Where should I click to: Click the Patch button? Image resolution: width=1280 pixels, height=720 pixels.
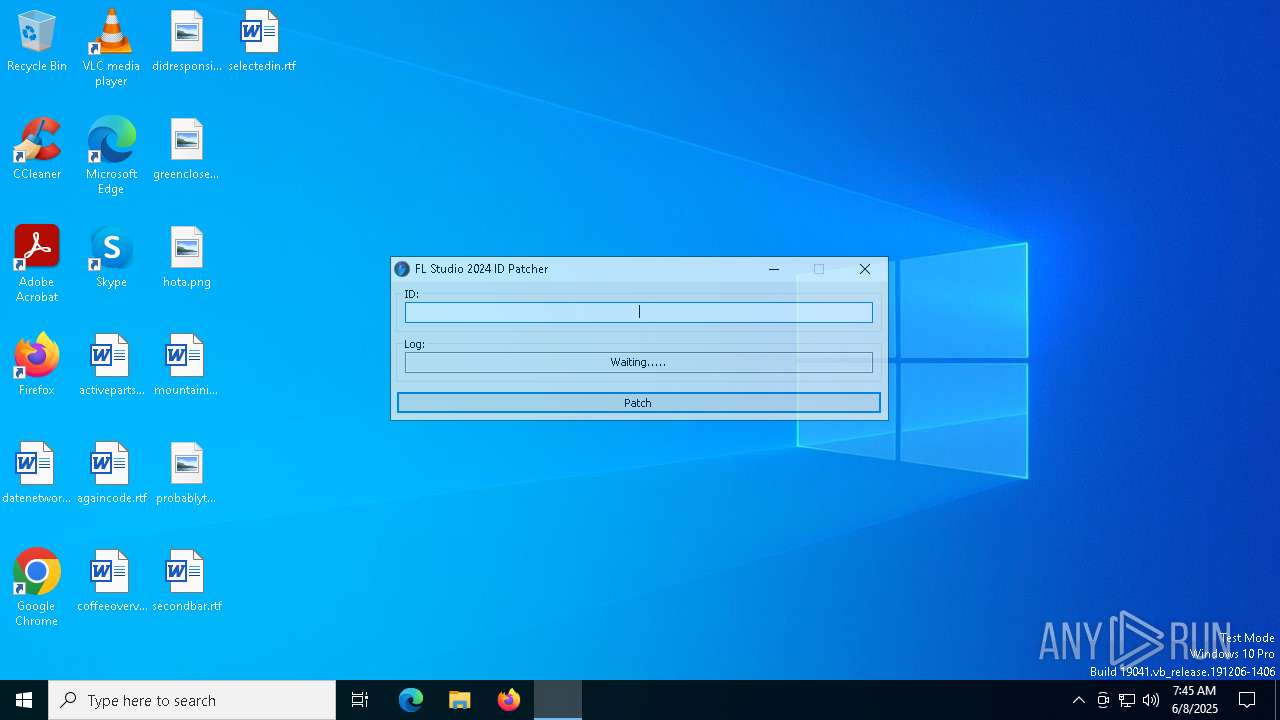tap(638, 403)
